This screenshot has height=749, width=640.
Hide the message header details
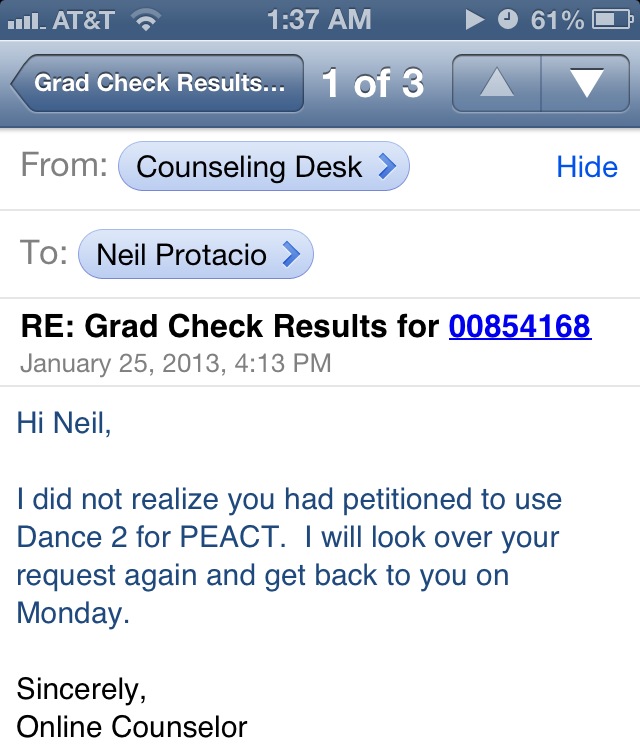tap(587, 166)
